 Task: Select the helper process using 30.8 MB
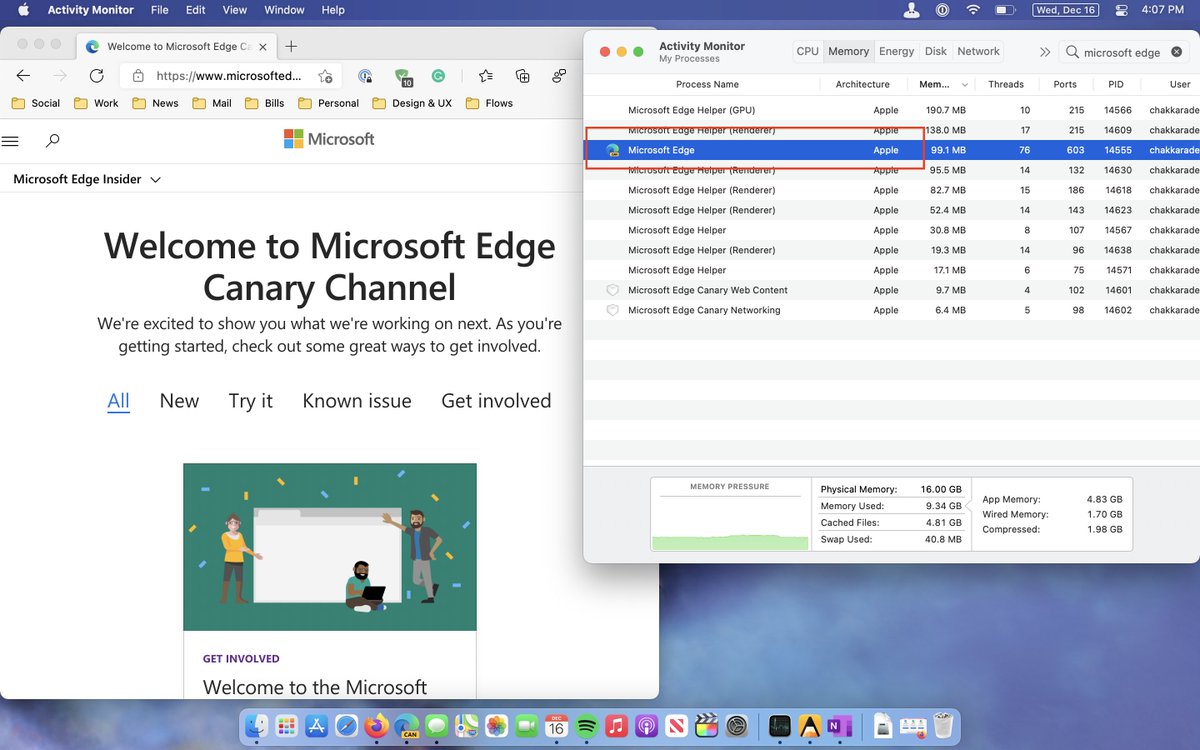pos(891,230)
